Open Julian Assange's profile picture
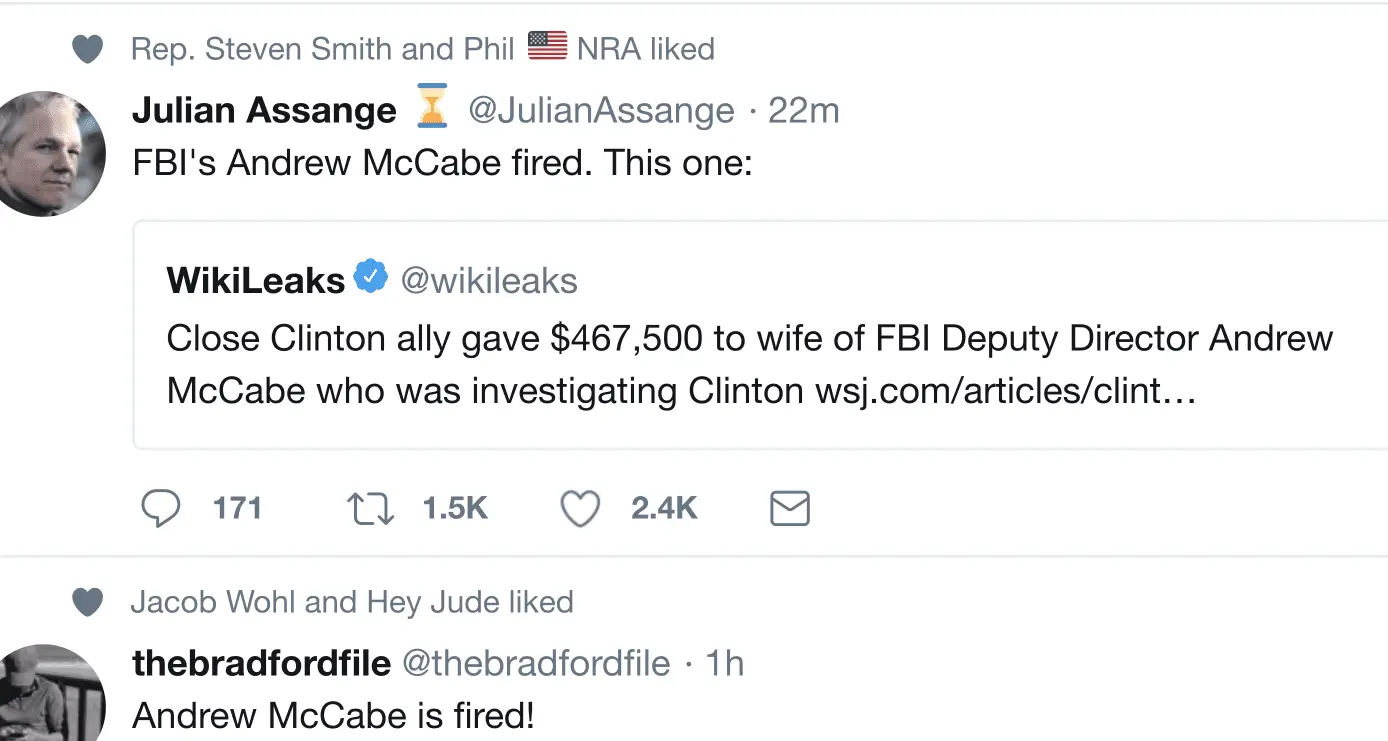The height and width of the screenshot is (741, 1388). 50,154
